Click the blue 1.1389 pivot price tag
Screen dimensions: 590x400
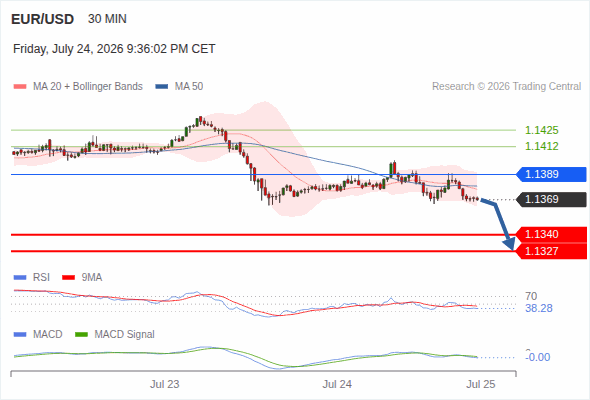(551, 174)
